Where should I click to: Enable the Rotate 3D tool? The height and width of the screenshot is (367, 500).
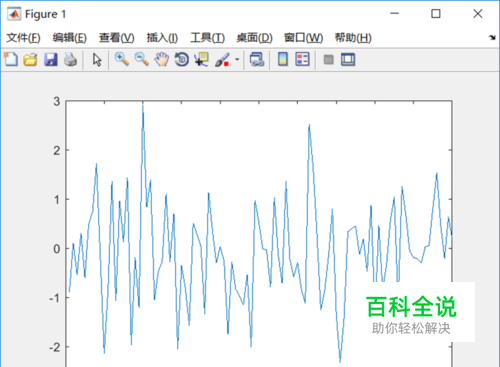tap(182, 60)
